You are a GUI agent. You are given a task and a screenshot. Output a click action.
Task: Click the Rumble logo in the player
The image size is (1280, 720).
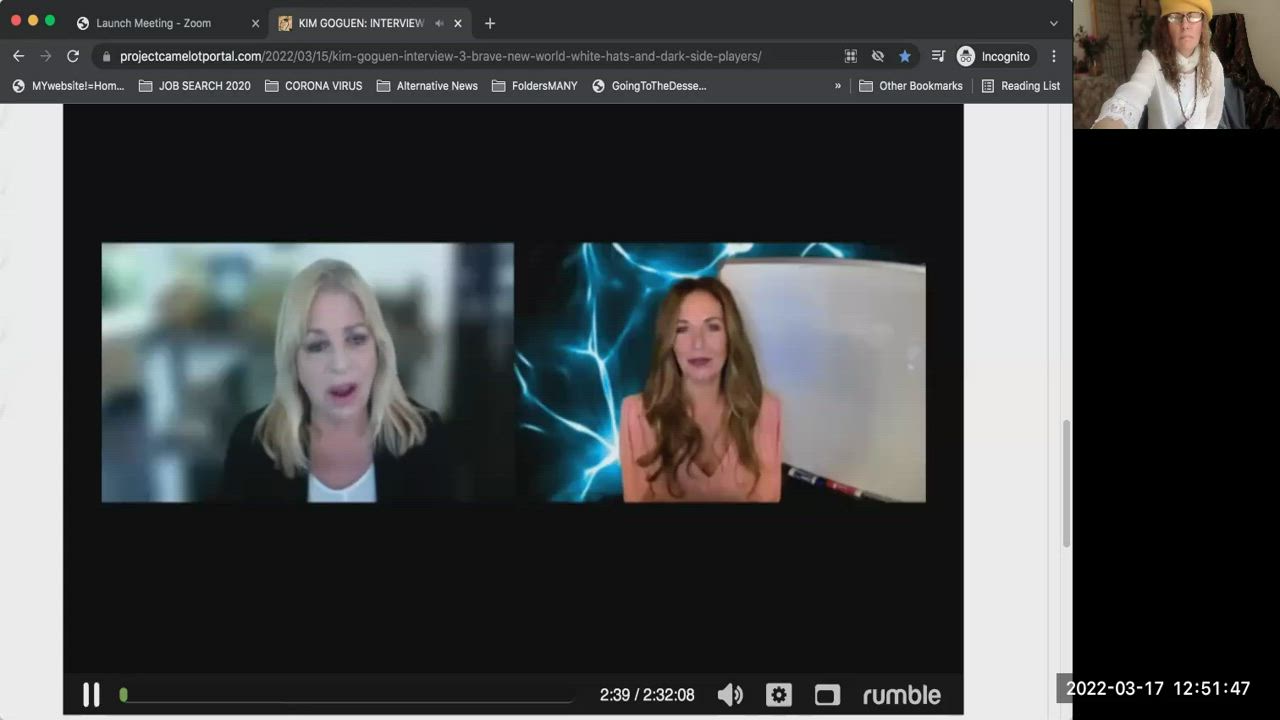pyautogui.click(x=901, y=695)
